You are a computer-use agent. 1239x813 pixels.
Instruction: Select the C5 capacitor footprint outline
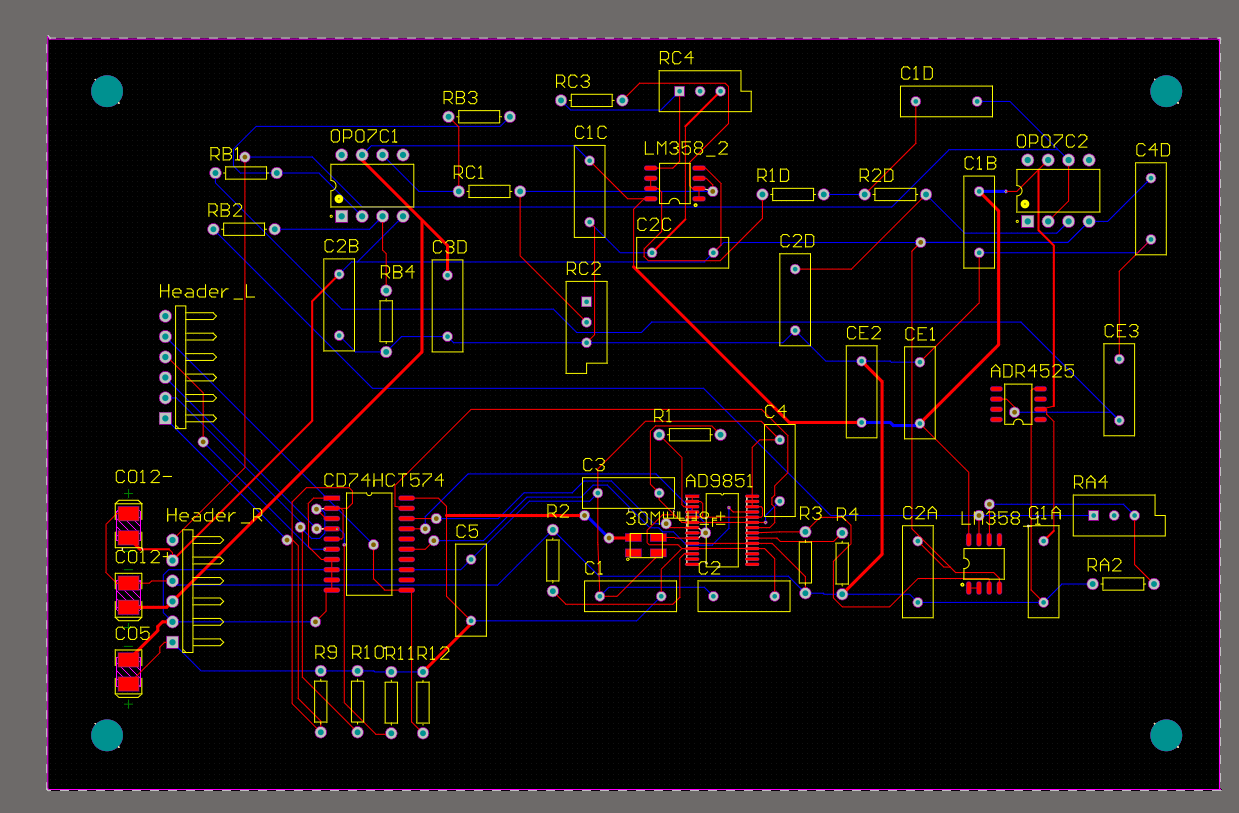[x=470, y=590]
